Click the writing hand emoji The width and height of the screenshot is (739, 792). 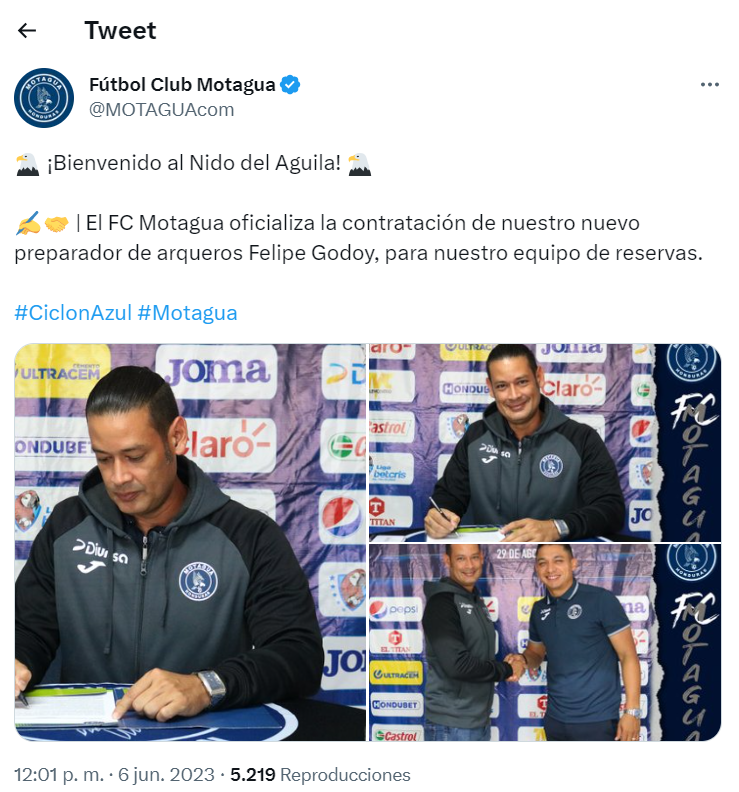27,223
